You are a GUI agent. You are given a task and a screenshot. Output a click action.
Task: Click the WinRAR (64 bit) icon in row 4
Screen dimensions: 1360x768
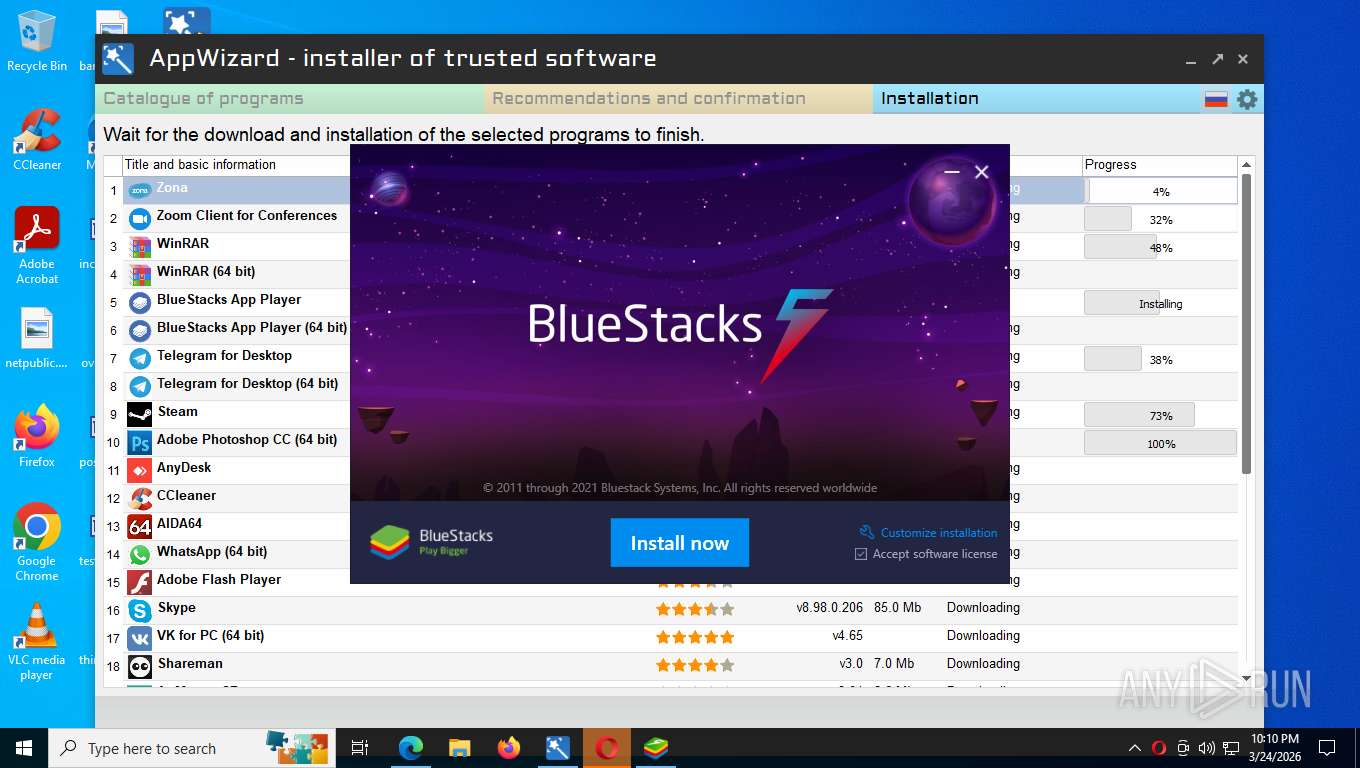pos(140,274)
